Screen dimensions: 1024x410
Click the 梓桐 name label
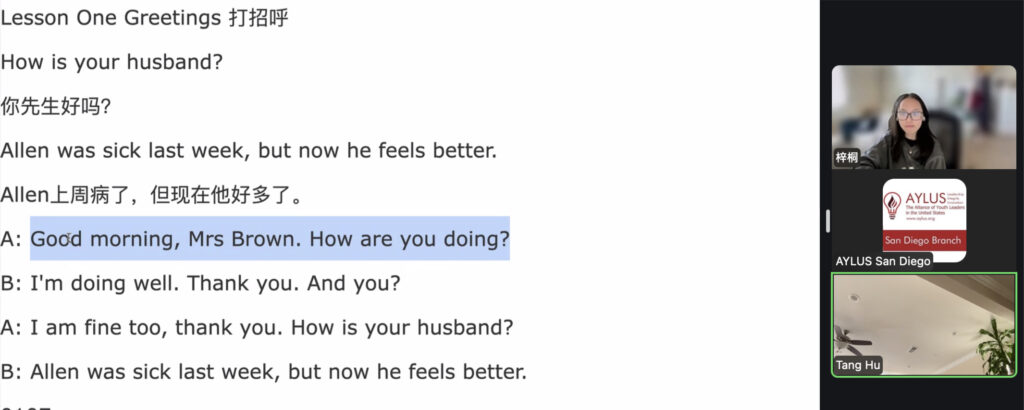pyautogui.click(x=848, y=158)
